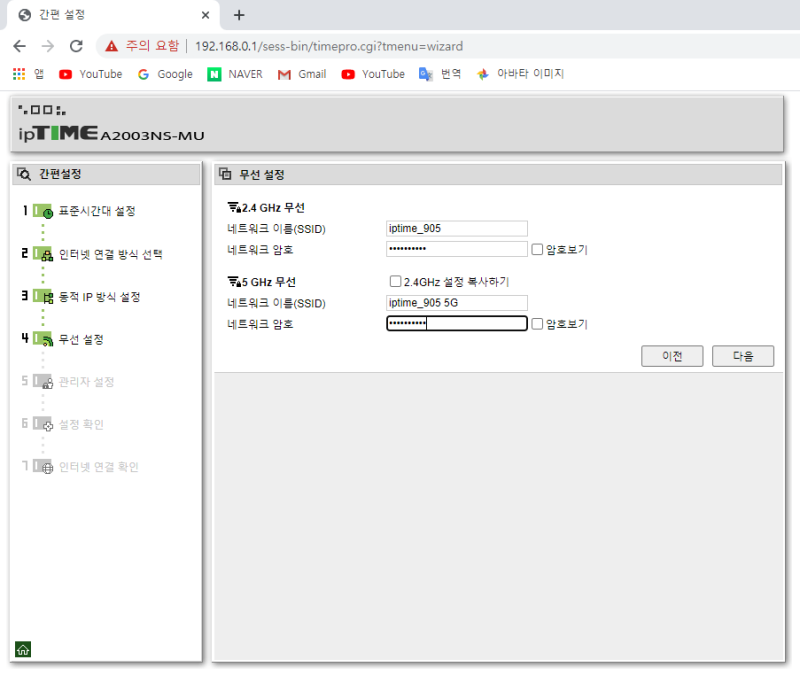Click the 주의 요함 warning icon
Screen dimensions: 800x675
pos(111,45)
